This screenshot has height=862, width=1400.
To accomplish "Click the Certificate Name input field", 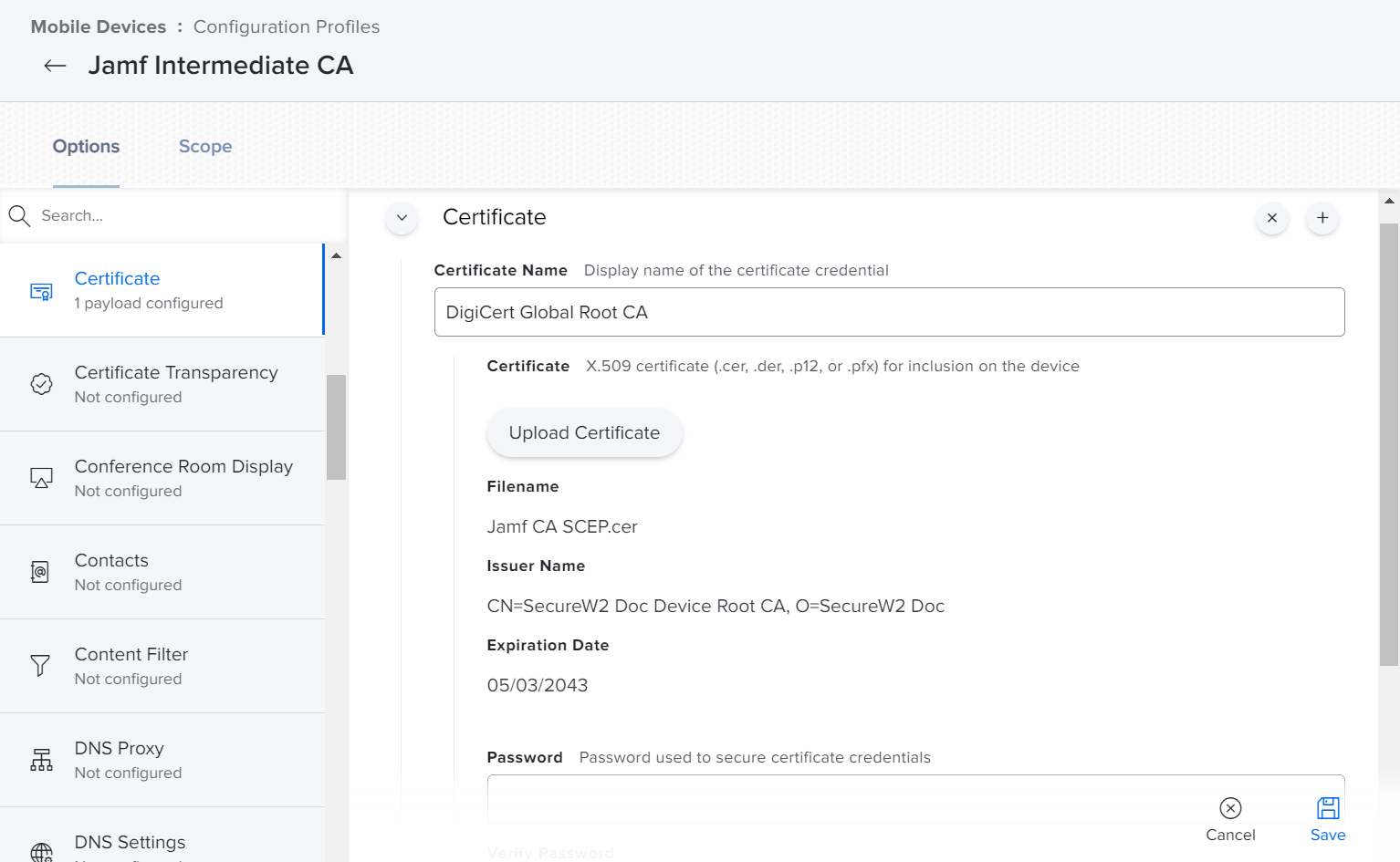I will tap(889, 312).
